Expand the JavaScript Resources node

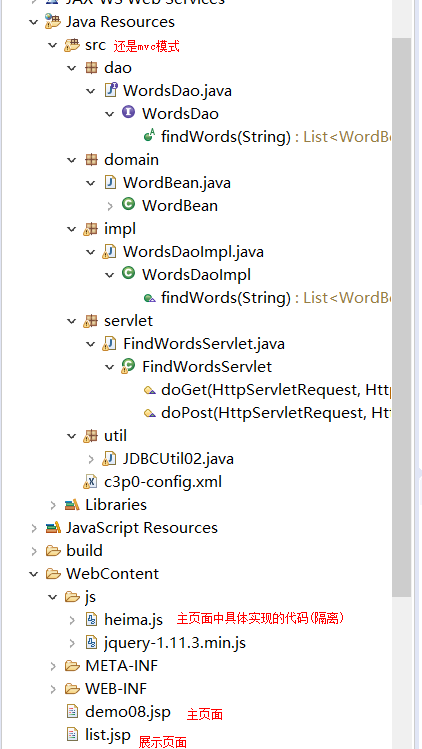pos(33,528)
